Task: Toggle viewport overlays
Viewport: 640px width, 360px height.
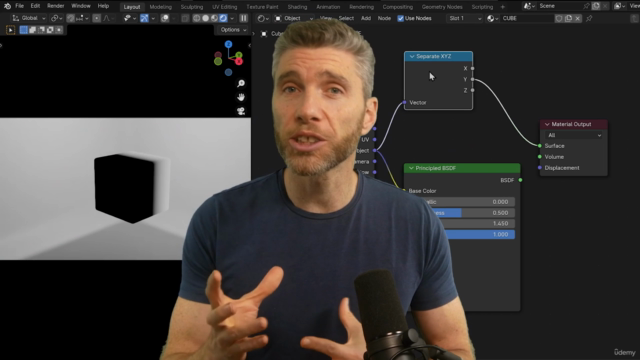Action: [165, 18]
